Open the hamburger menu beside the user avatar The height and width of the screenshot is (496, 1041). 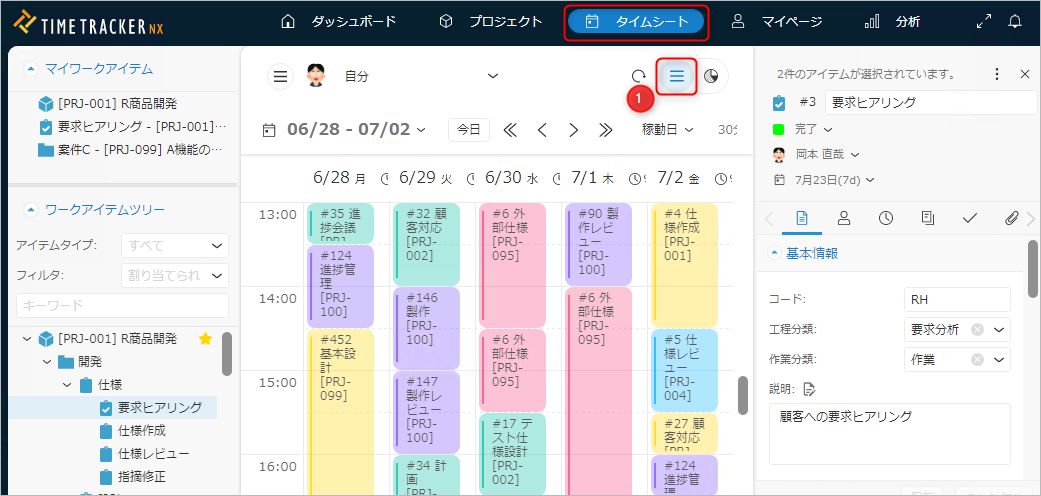(x=281, y=76)
